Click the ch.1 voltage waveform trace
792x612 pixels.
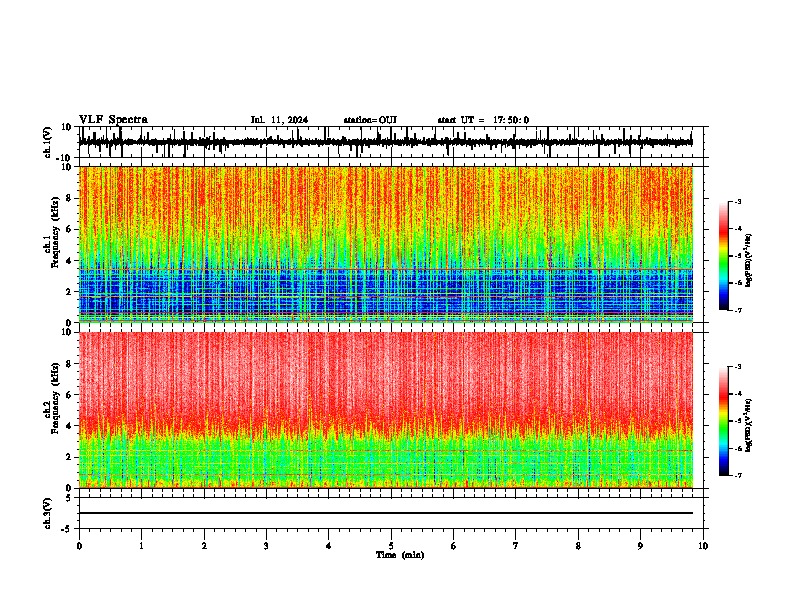coord(386,142)
